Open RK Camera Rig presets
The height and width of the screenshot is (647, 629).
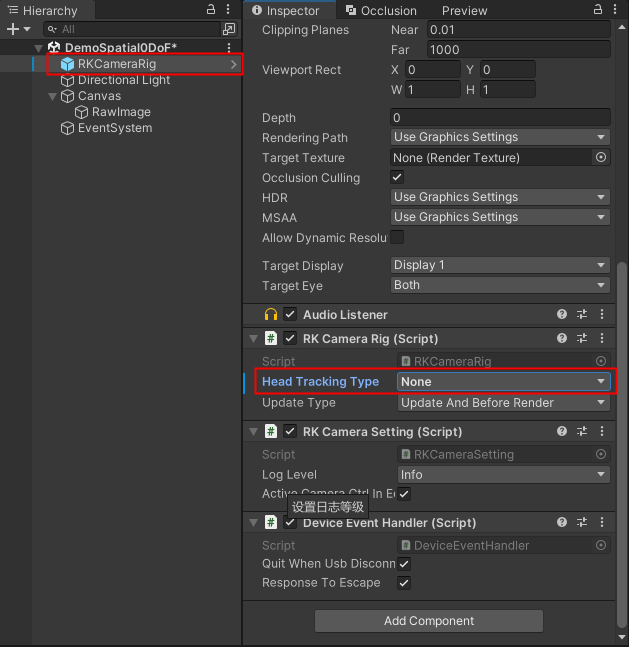[x=582, y=338]
